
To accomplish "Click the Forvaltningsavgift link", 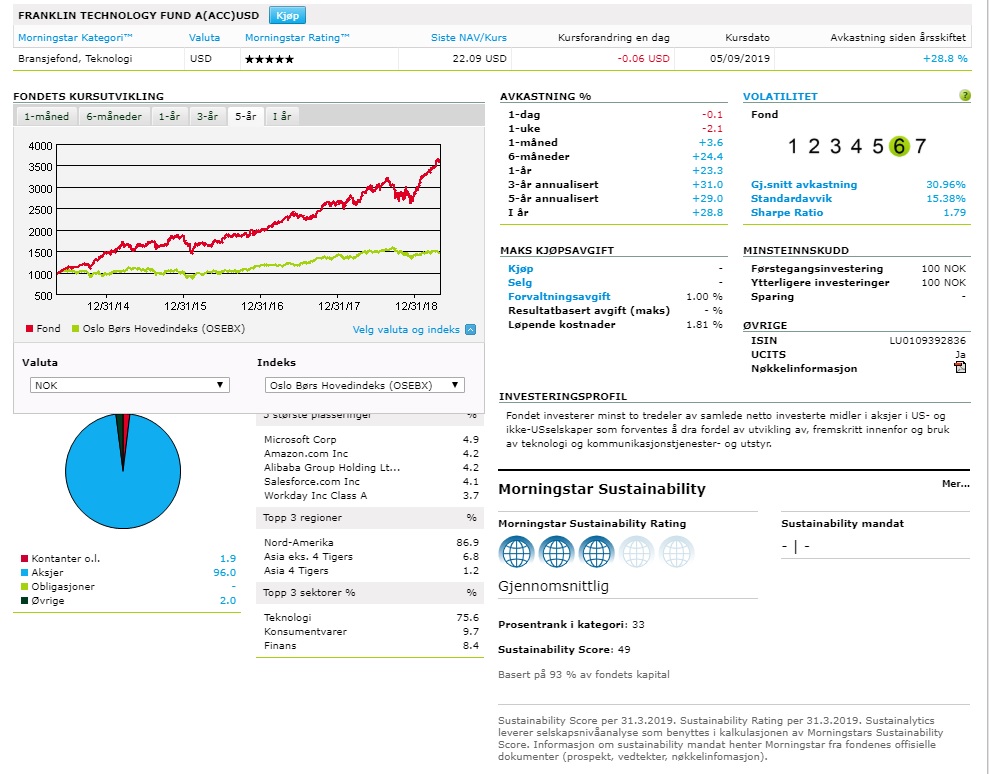I will click(x=559, y=296).
